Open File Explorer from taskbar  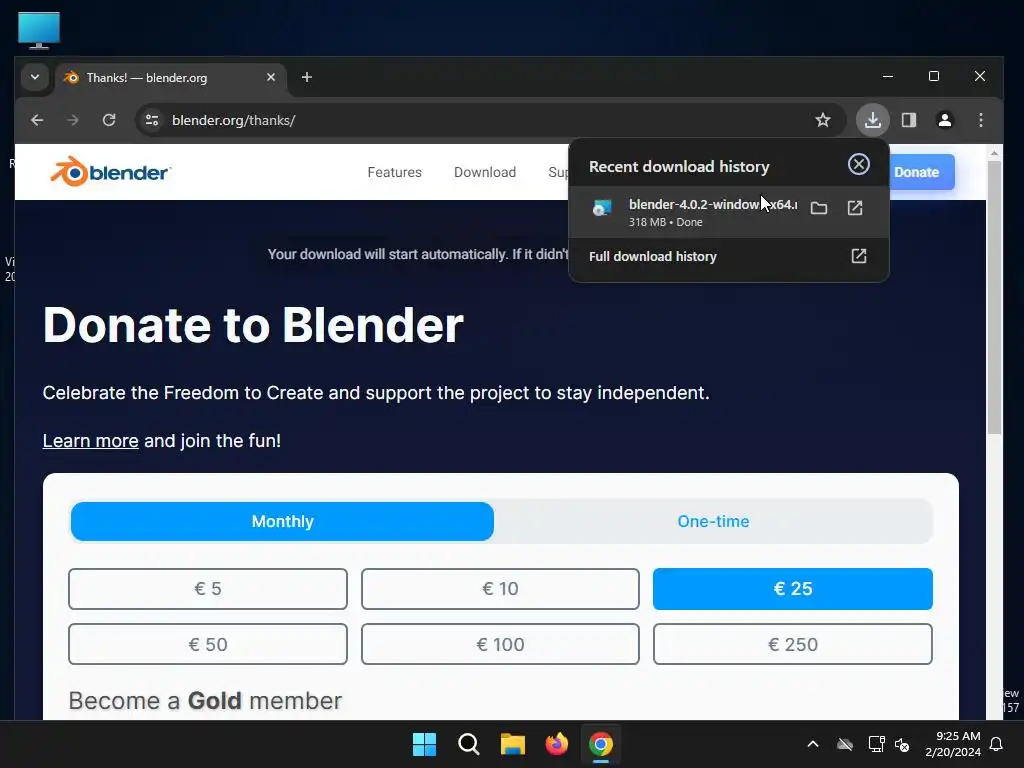pos(513,744)
